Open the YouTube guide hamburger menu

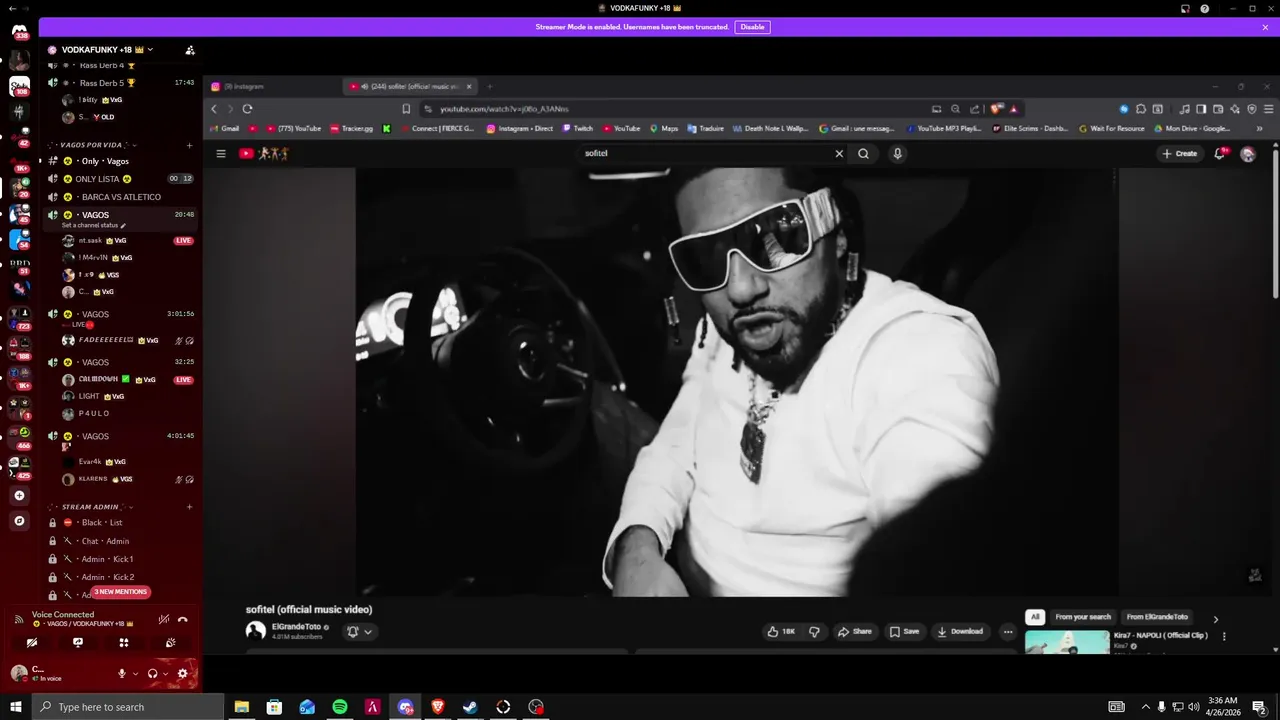click(x=221, y=154)
